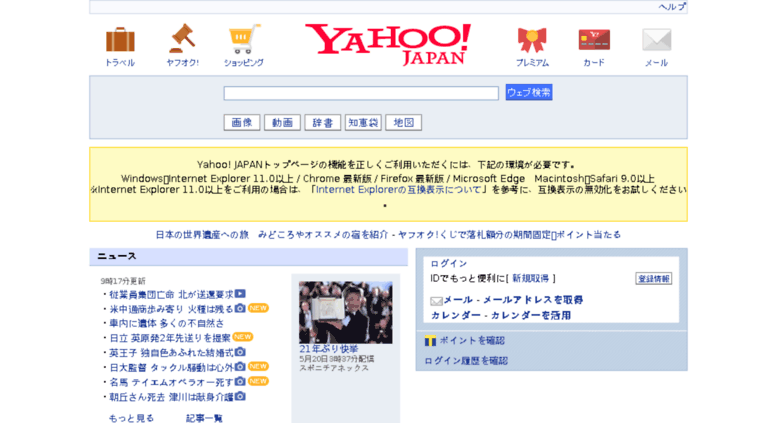Click the video icon after 従業員集団亡命 headline

(240, 294)
